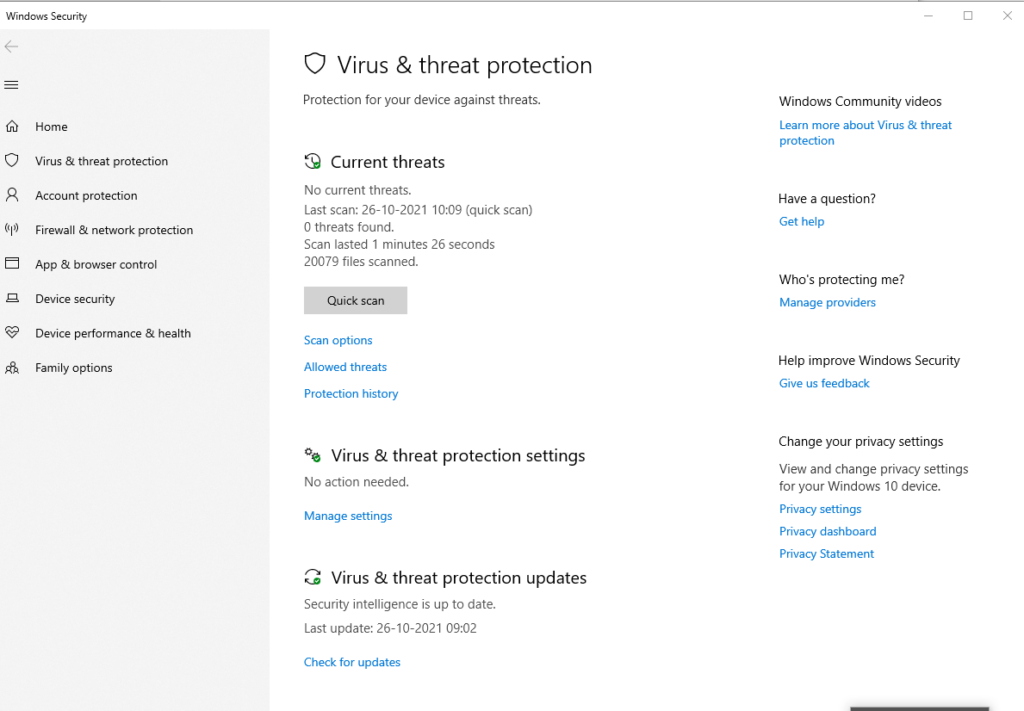The height and width of the screenshot is (711, 1024).
Task: Open Scan options link
Action: [x=338, y=340]
